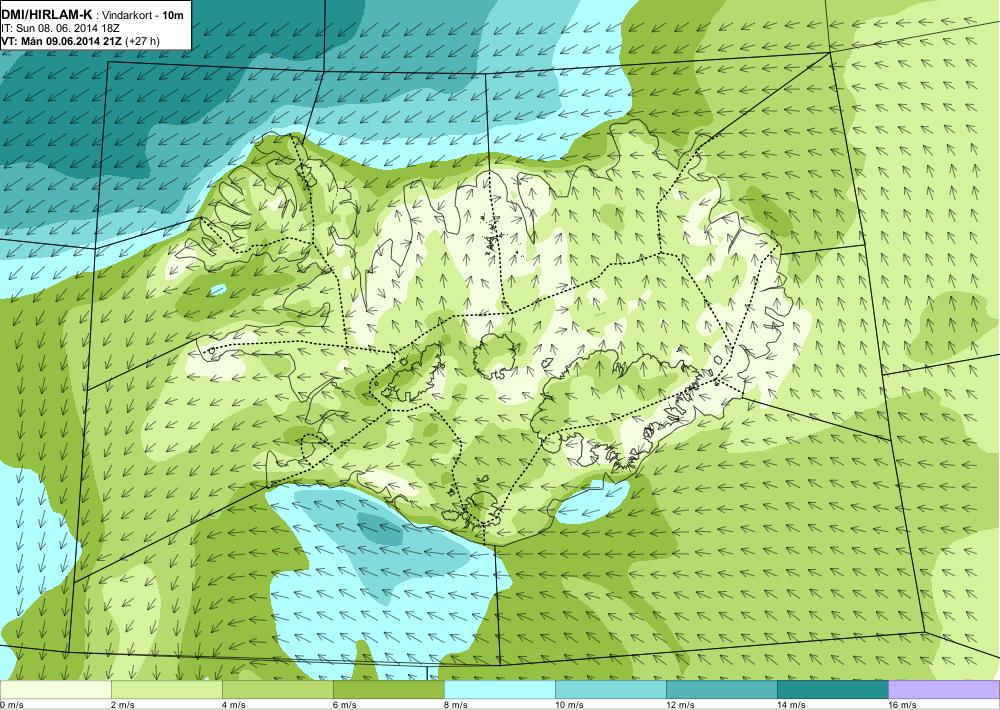This screenshot has height=710, width=1000.
Task: Click the "10 m/s" legend label
Action: (x=569, y=704)
